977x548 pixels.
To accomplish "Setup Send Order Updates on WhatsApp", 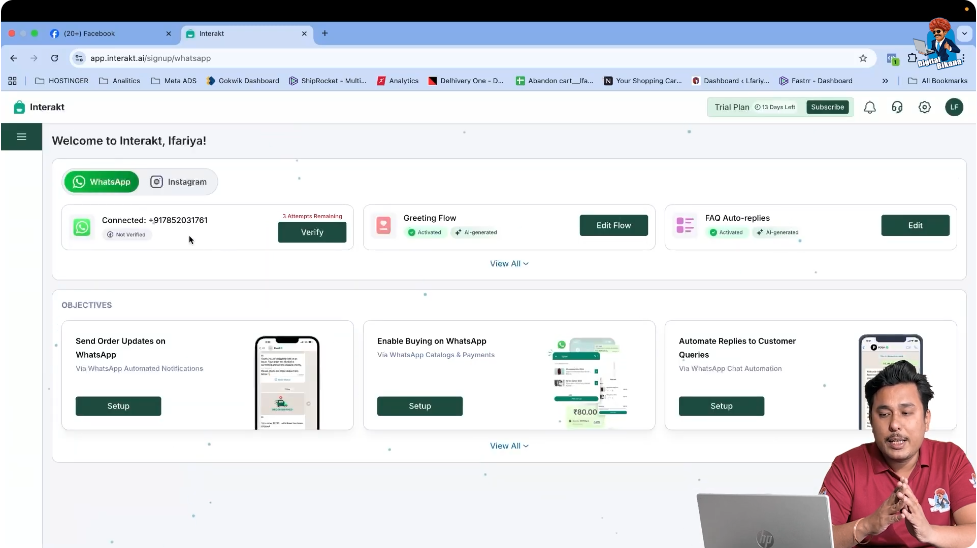I will (118, 406).
